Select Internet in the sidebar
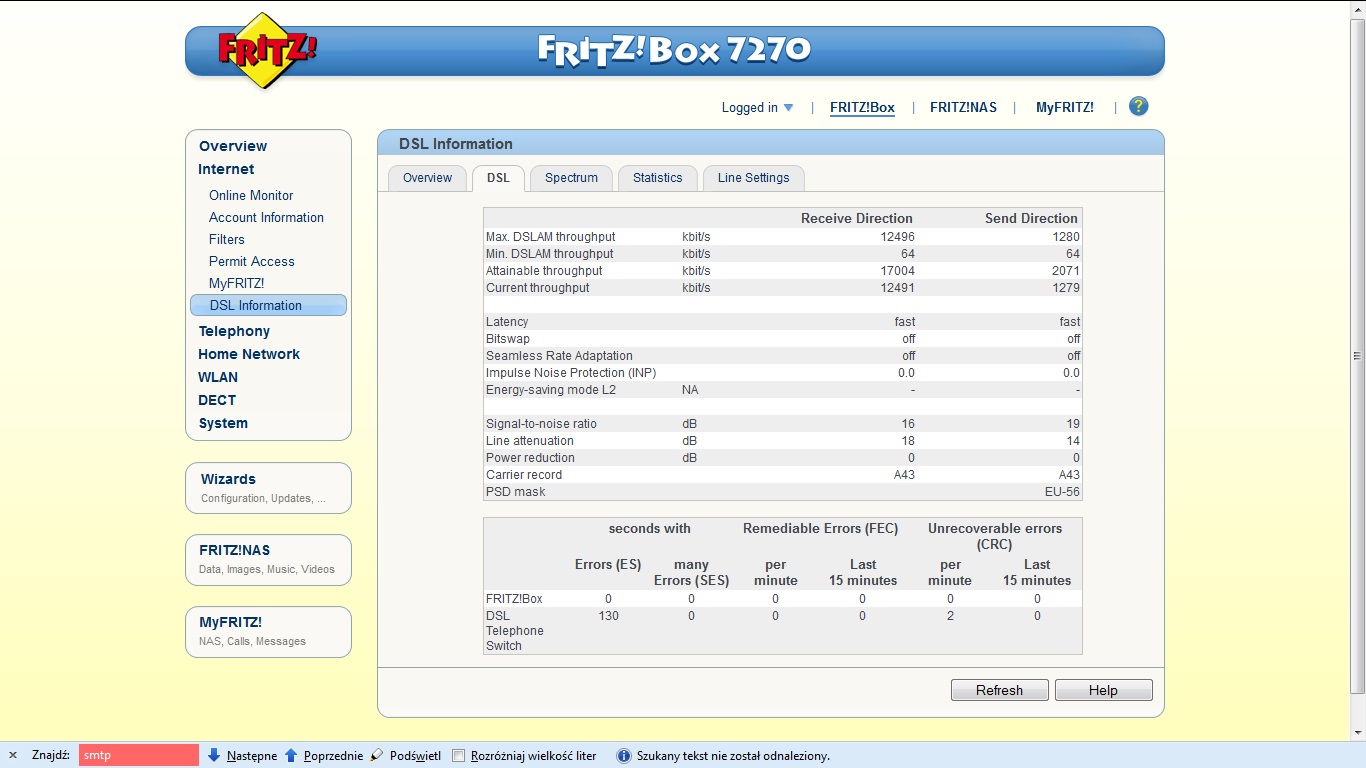 226,169
